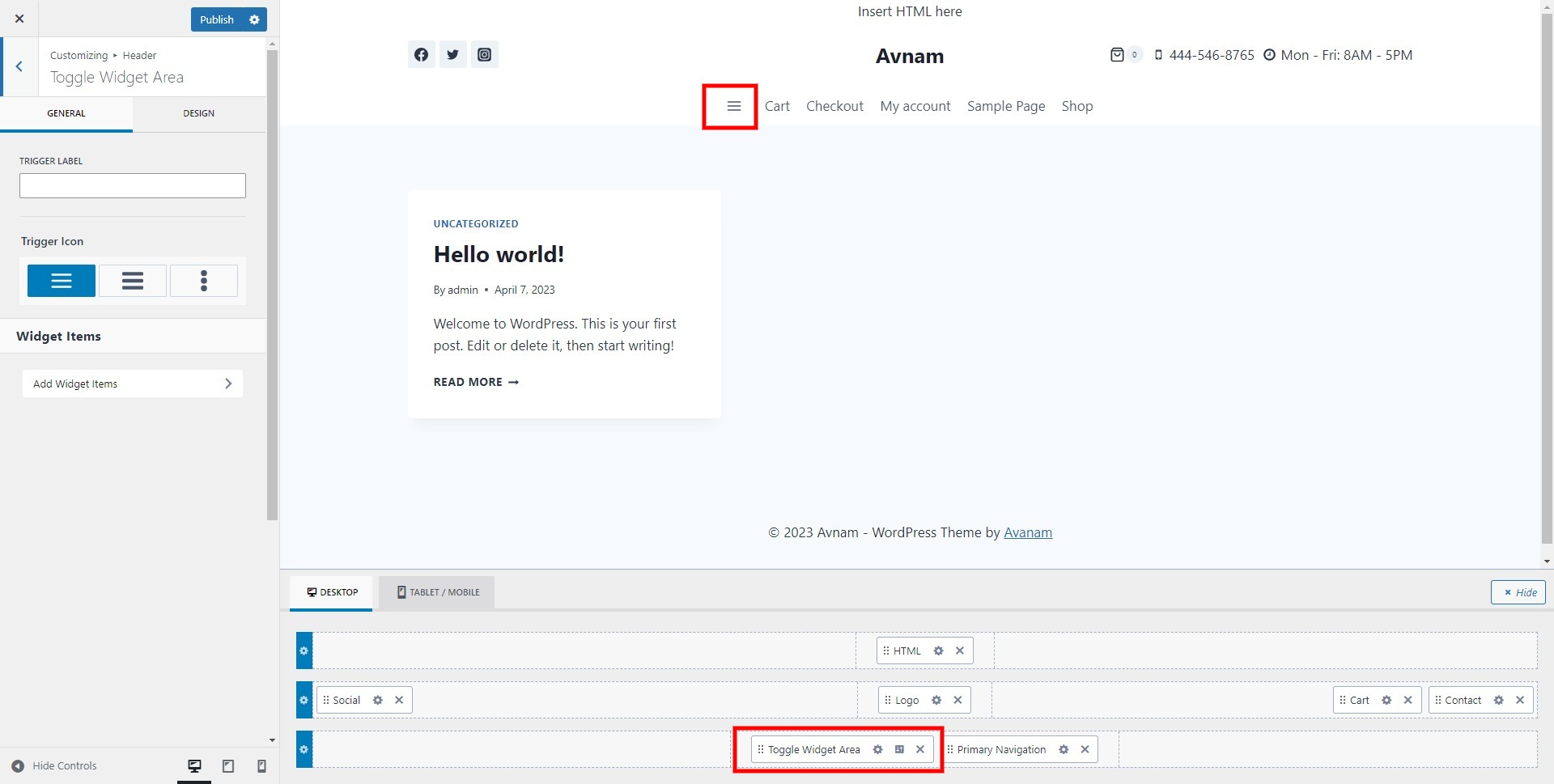Switch to the DESIGN tab
The image size is (1554, 784).
coord(198,113)
